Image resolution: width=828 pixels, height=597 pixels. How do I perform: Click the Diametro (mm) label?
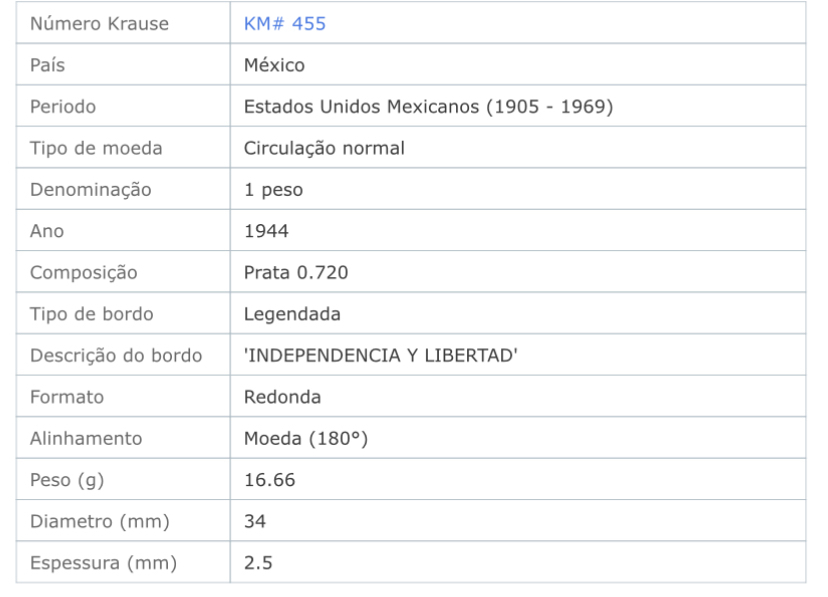pos(100,522)
